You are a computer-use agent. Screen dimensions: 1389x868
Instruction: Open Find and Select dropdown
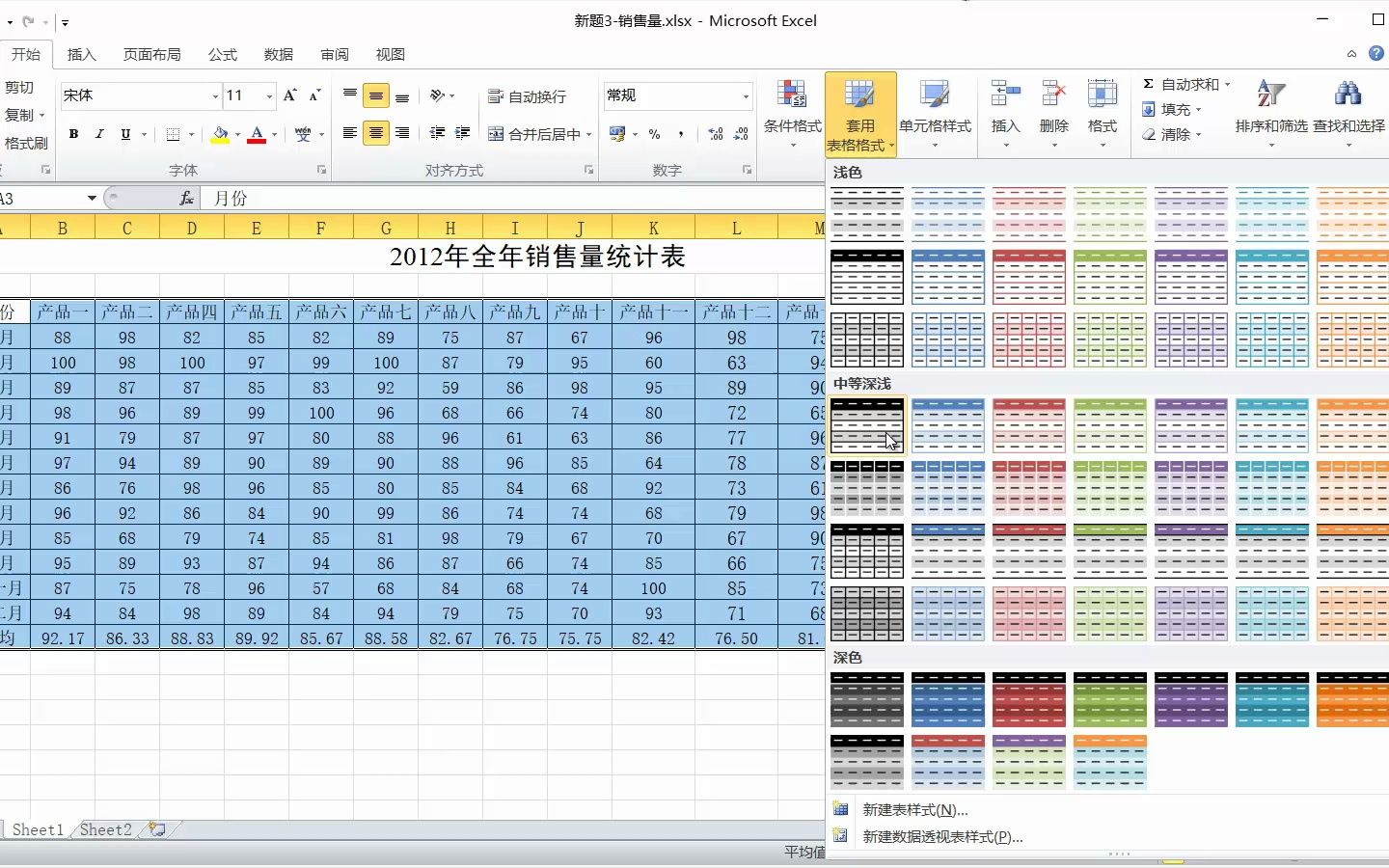click(1348, 114)
